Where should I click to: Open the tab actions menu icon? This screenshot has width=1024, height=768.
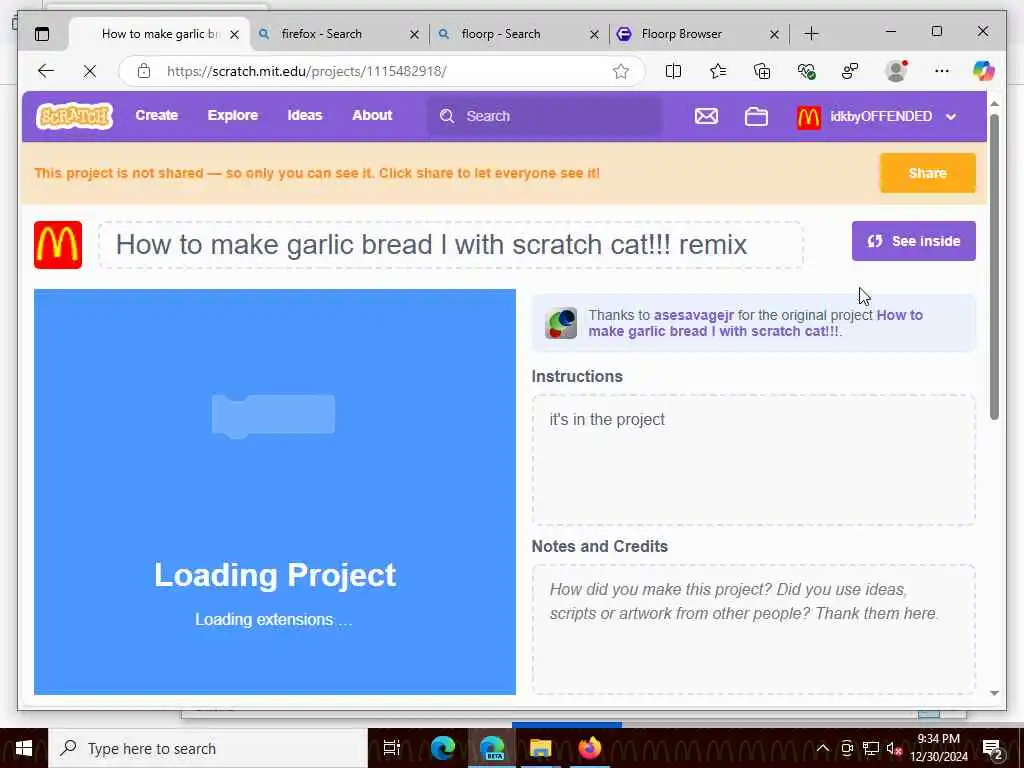(42, 34)
